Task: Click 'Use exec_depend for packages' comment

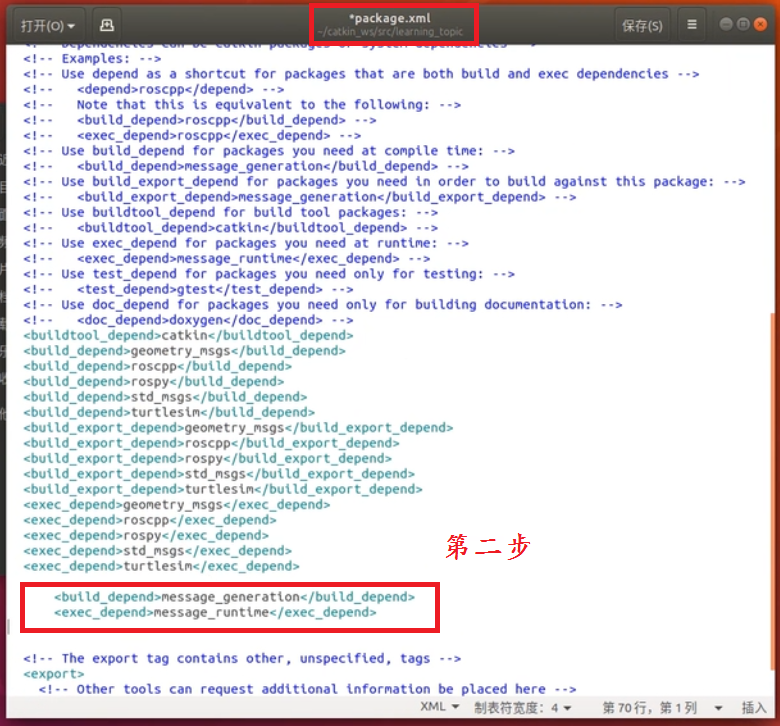Action: (246, 244)
